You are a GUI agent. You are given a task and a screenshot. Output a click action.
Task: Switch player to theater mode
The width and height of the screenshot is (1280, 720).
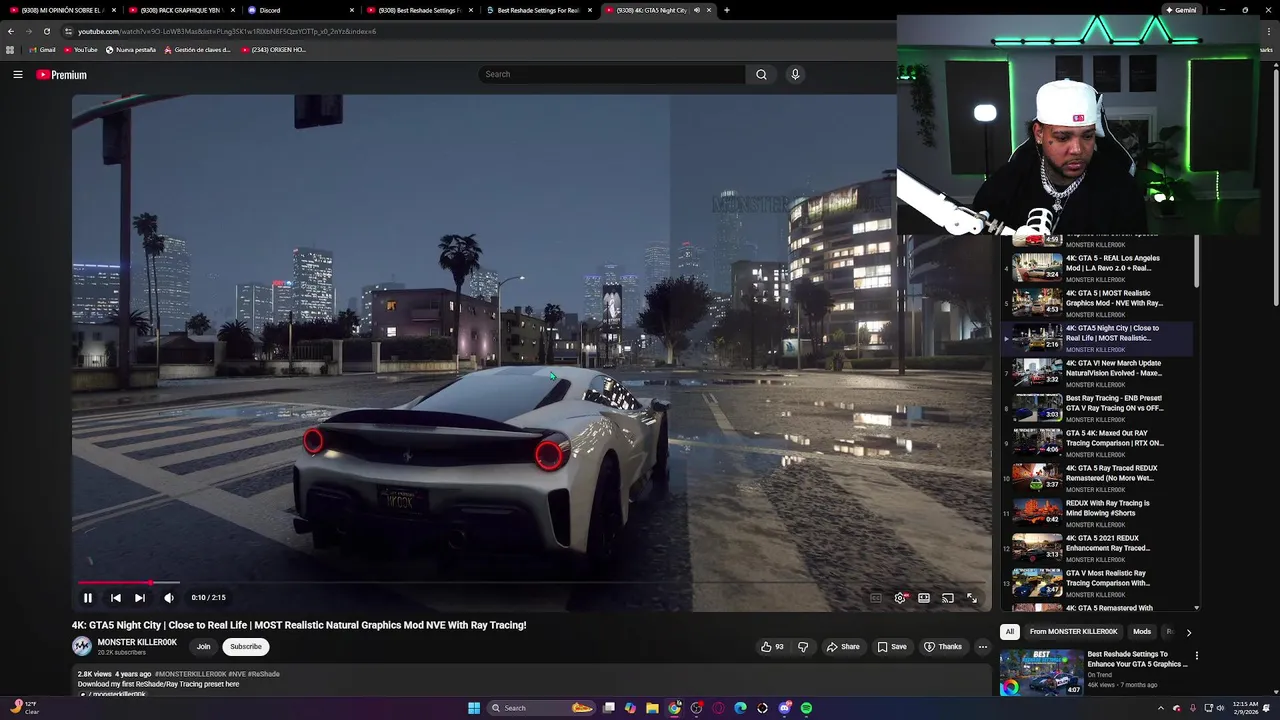click(924, 598)
